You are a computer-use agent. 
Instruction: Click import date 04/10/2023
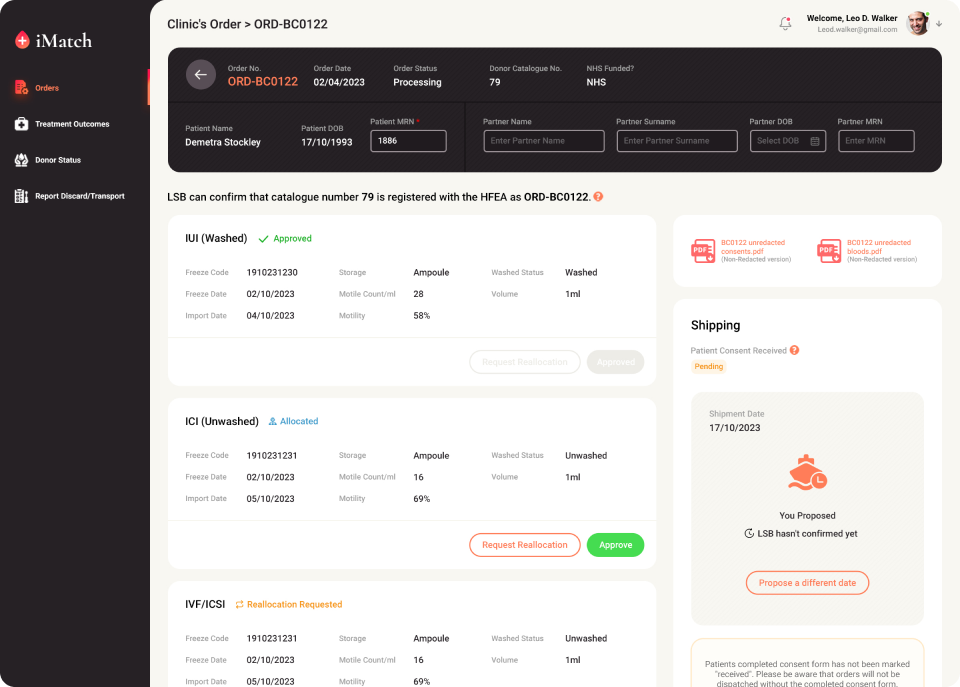click(270, 316)
